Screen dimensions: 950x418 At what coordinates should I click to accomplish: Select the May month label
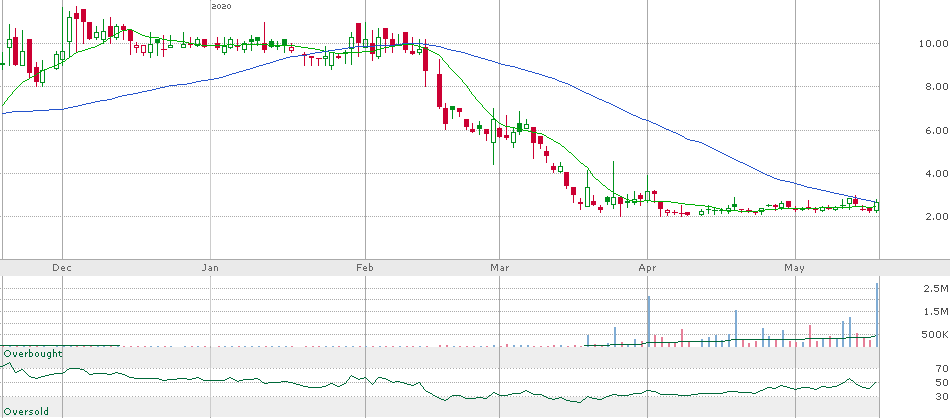point(794,268)
